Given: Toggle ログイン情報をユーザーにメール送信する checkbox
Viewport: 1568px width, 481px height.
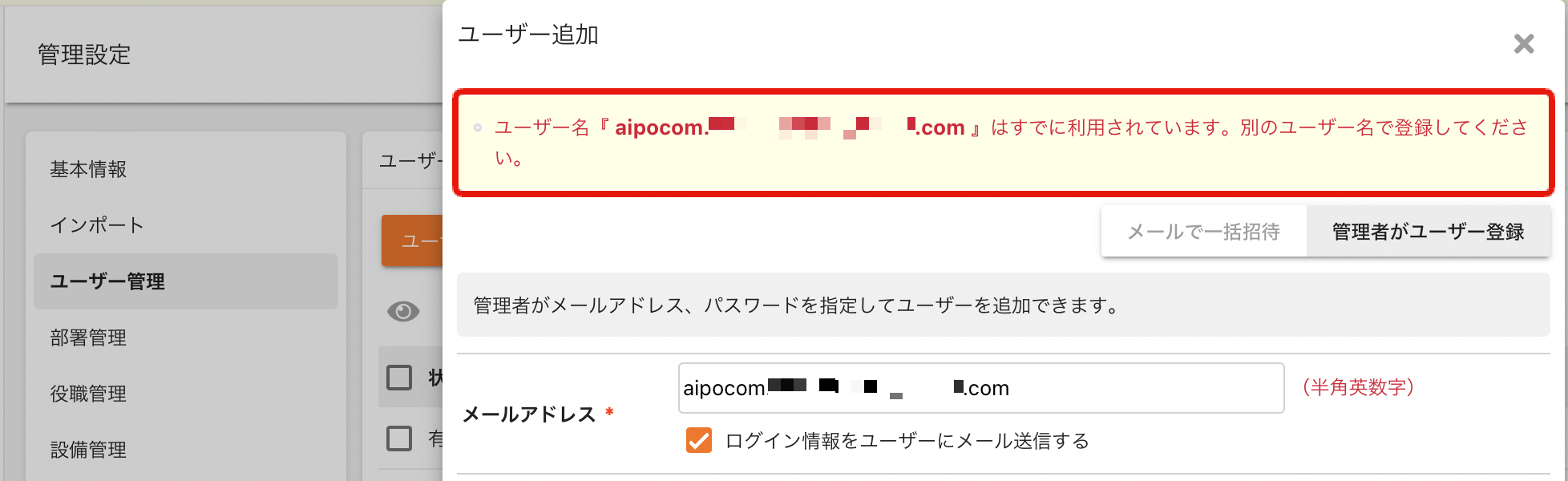Looking at the screenshot, I should [699, 440].
